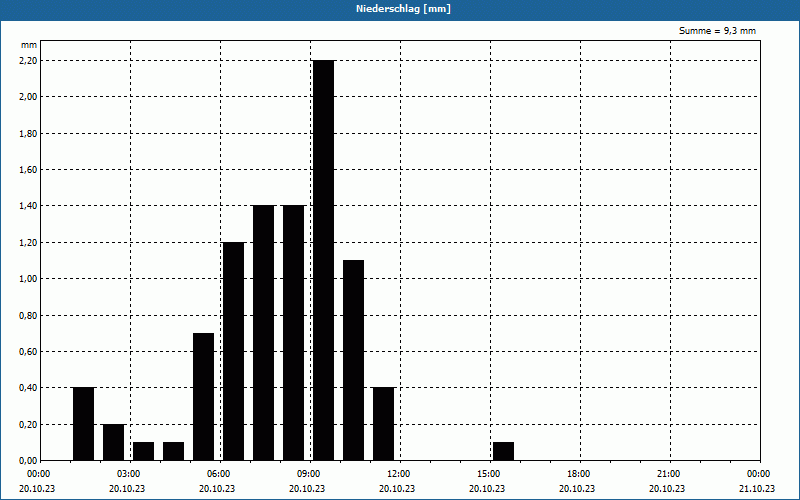The width and height of the screenshot is (800, 500).
Task: Click x-axis time label 12:00
Action: click(399, 474)
